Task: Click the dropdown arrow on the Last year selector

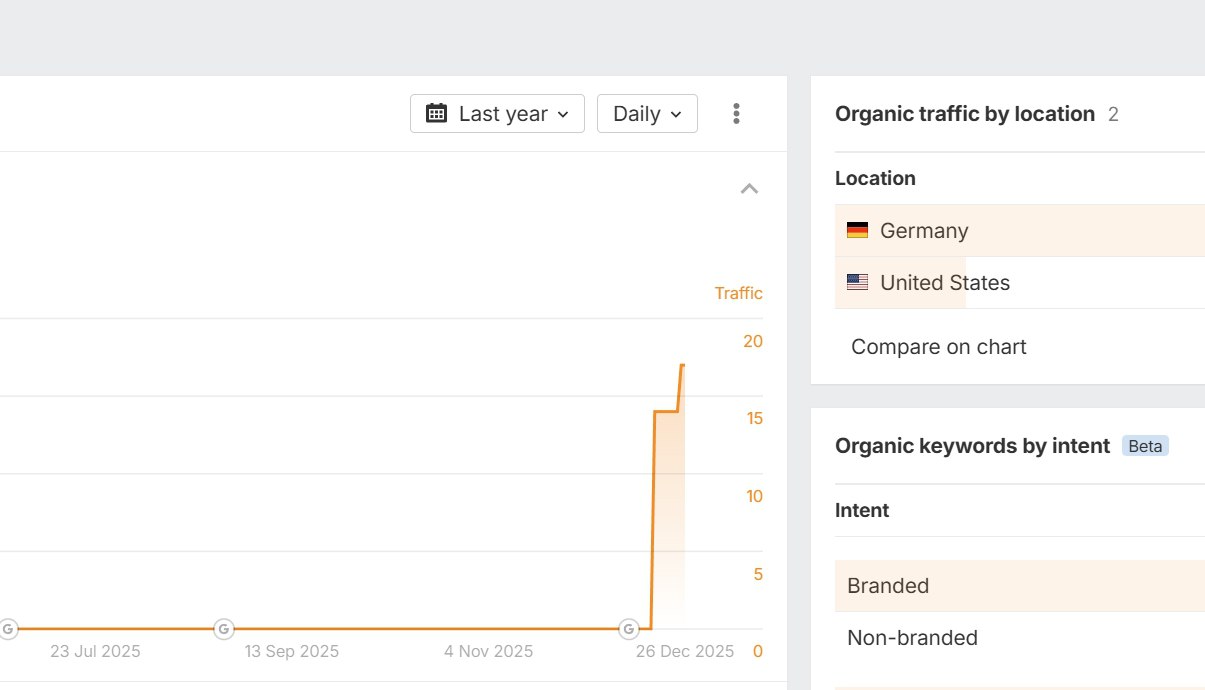Action: tap(563, 114)
